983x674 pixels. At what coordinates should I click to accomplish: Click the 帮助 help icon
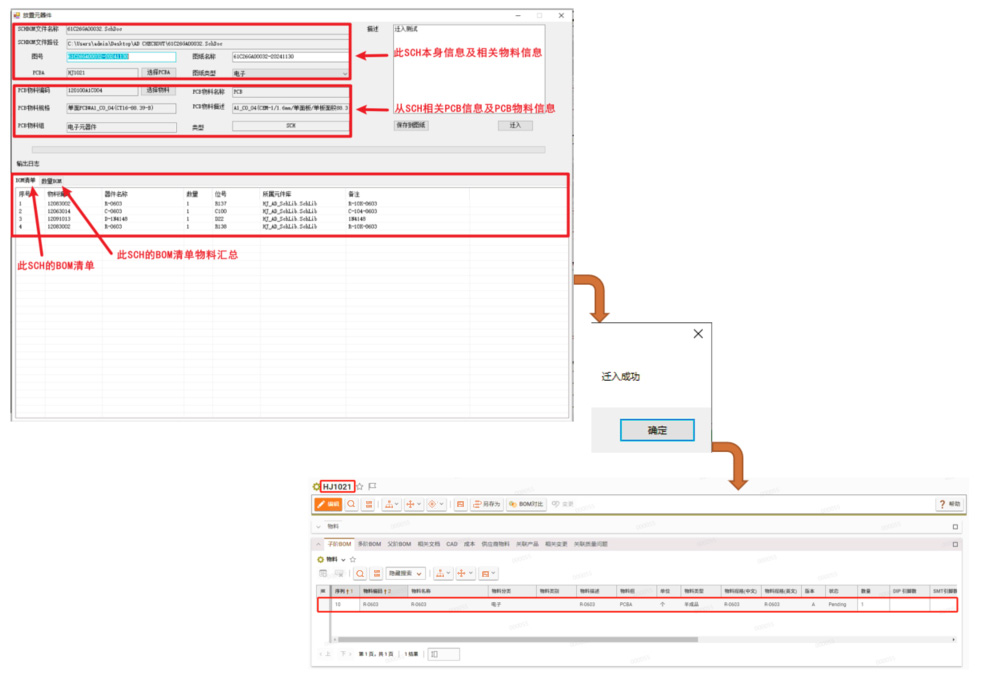point(948,504)
